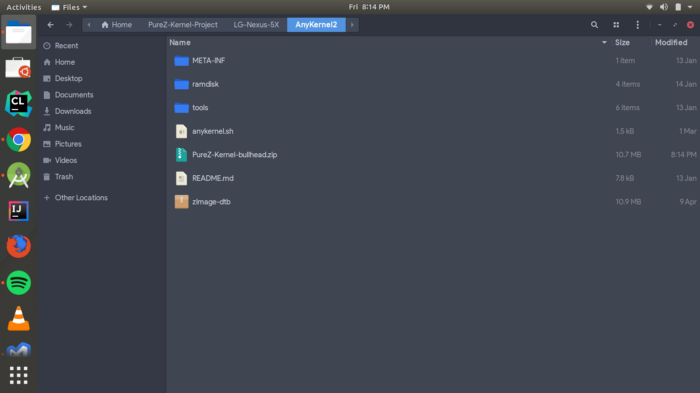This screenshot has height=393, width=700.
Task: Click the 10.7 MB size value
Action: tap(628, 155)
